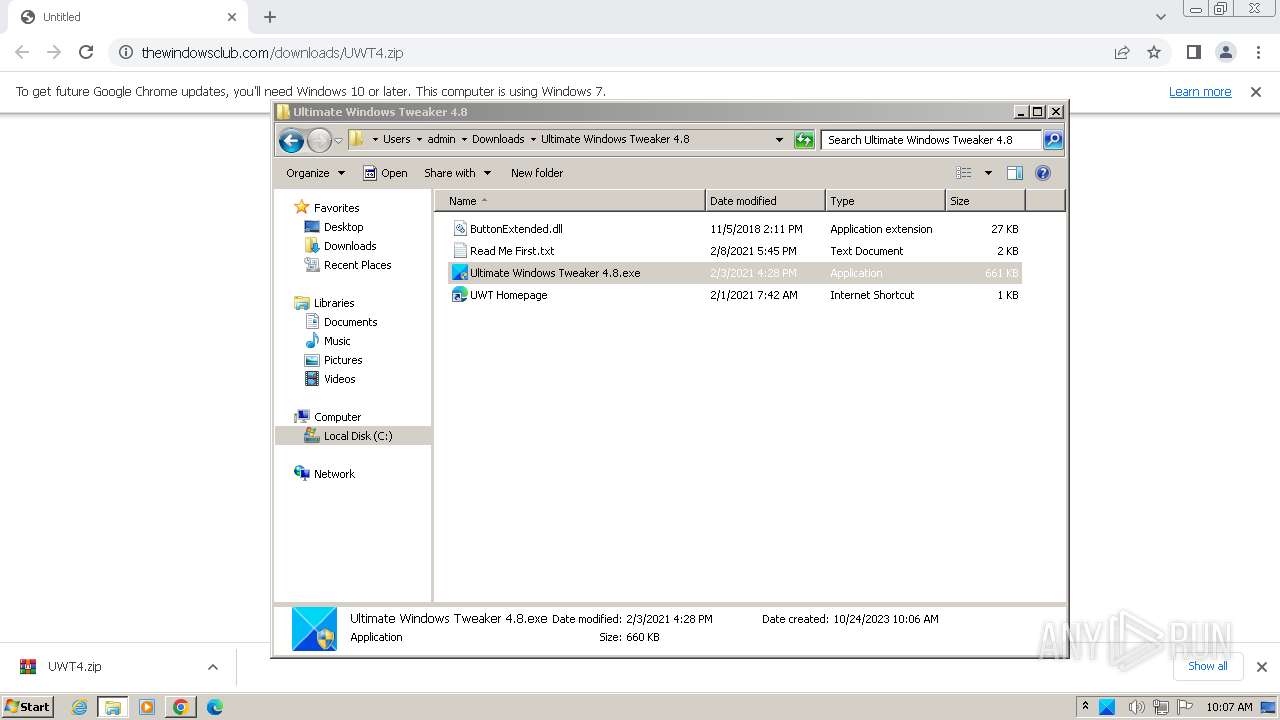Click Chrome back arrow

click(22, 52)
